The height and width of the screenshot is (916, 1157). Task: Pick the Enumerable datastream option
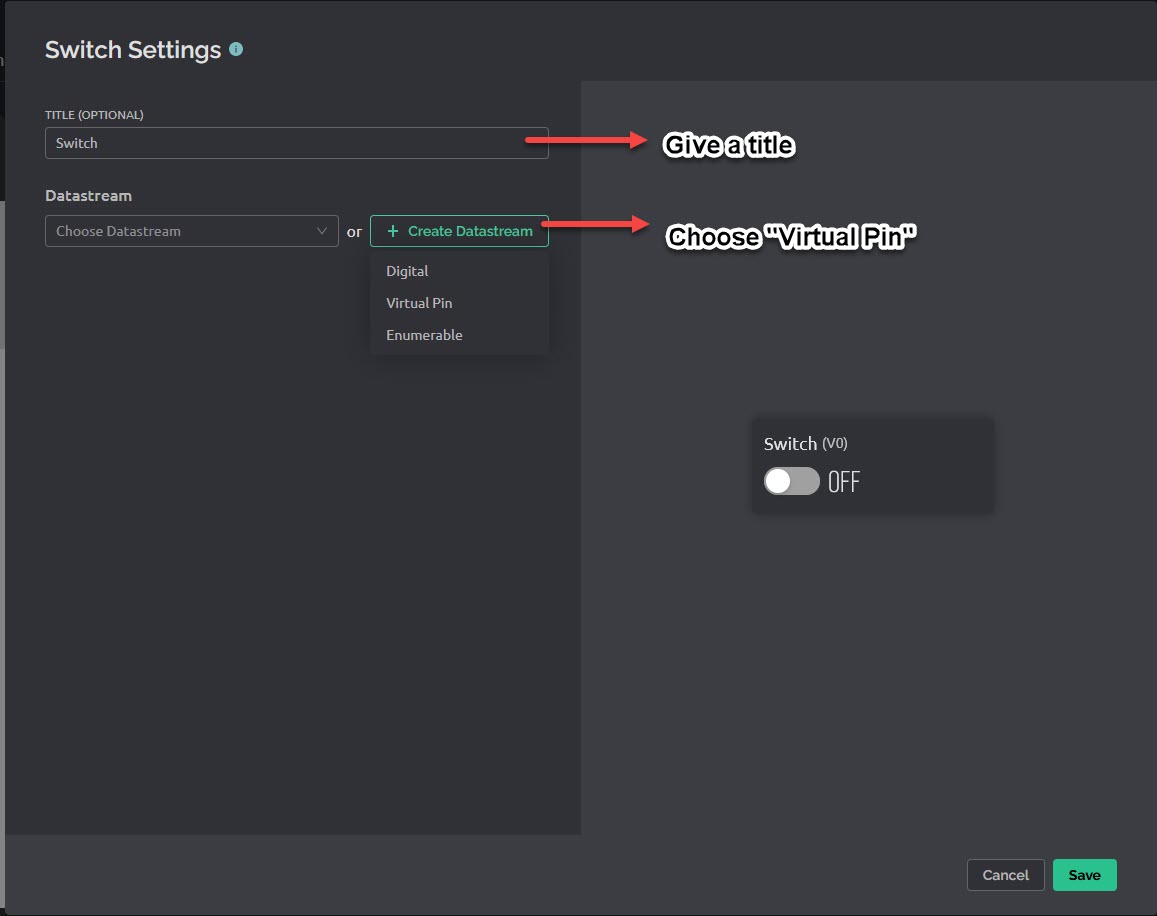tap(424, 335)
